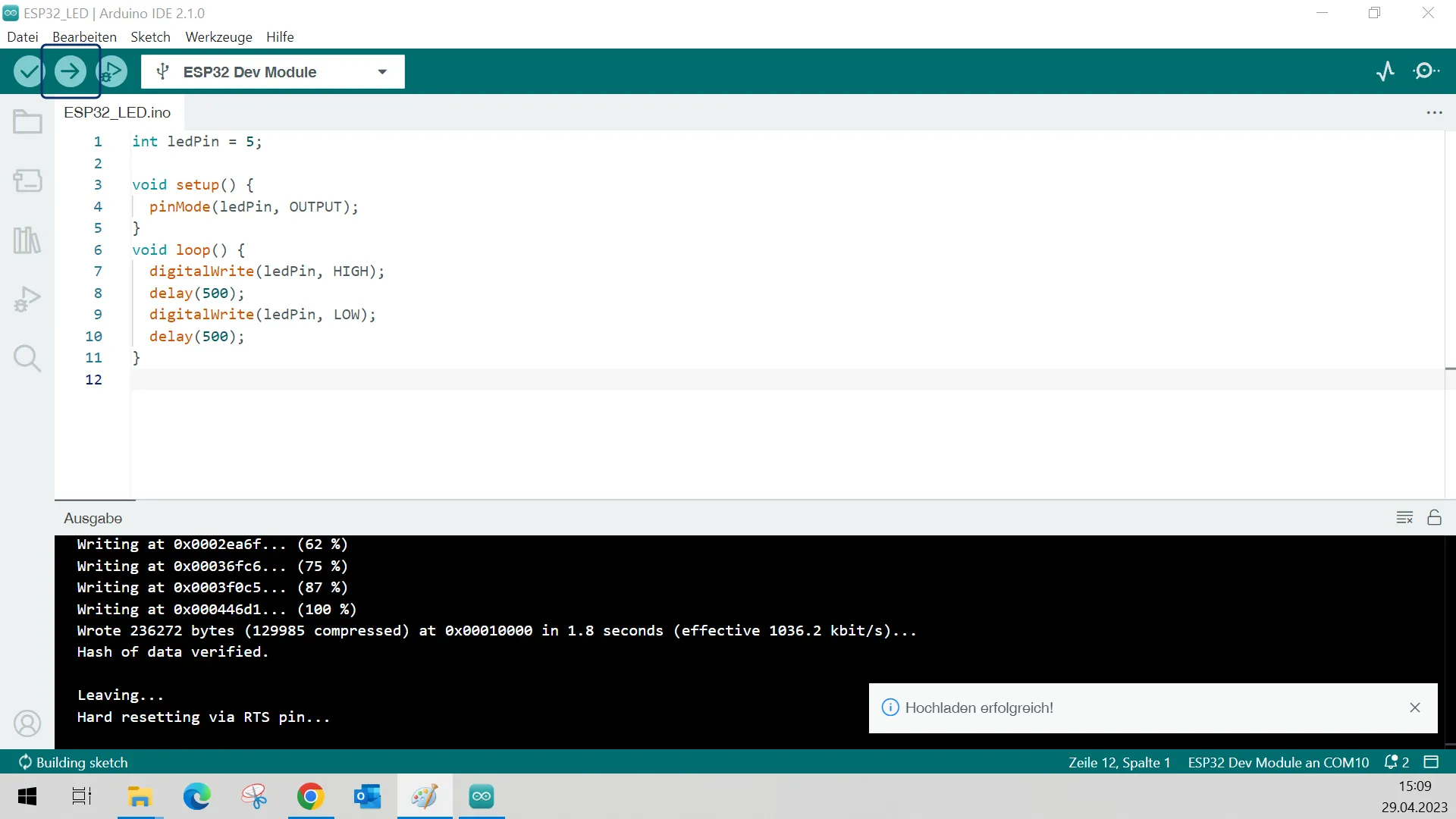Open the editor tab options menu (three dots)
Image resolution: width=1456 pixels, height=819 pixels.
coord(1434,113)
